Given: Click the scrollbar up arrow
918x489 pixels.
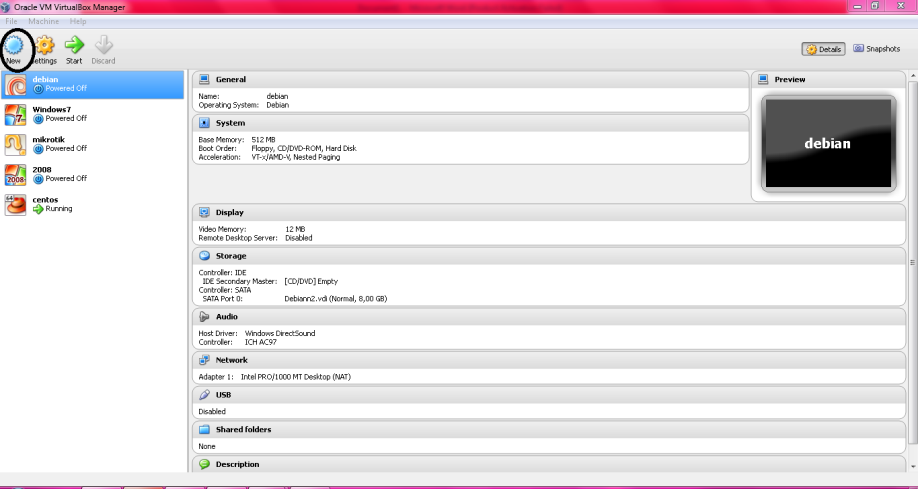Looking at the screenshot, I should tap(912, 76).
